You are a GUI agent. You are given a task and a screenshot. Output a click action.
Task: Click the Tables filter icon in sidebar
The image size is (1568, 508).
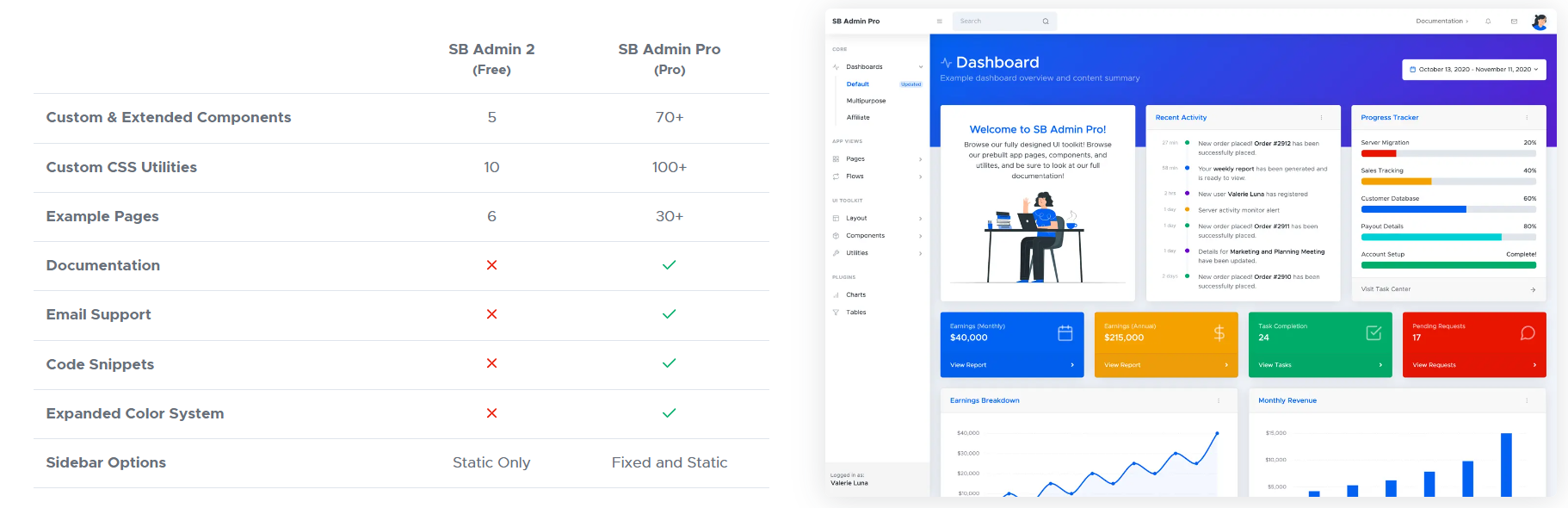[836, 313]
